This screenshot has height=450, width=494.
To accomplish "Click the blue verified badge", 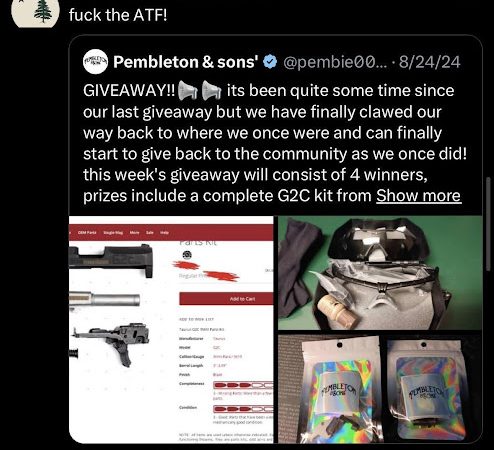I will tap(270, 62).
